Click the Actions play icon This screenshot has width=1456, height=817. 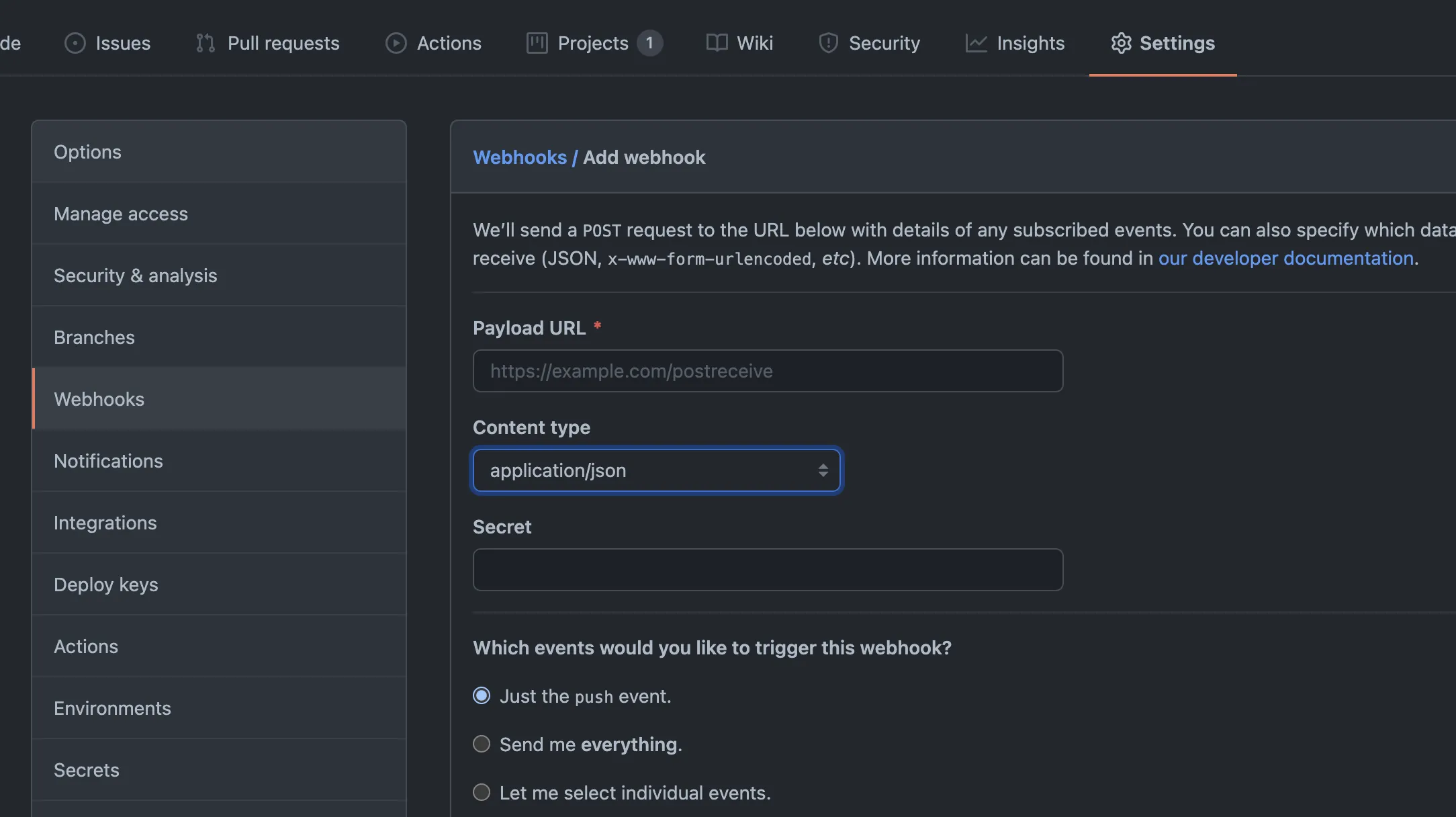396,43
